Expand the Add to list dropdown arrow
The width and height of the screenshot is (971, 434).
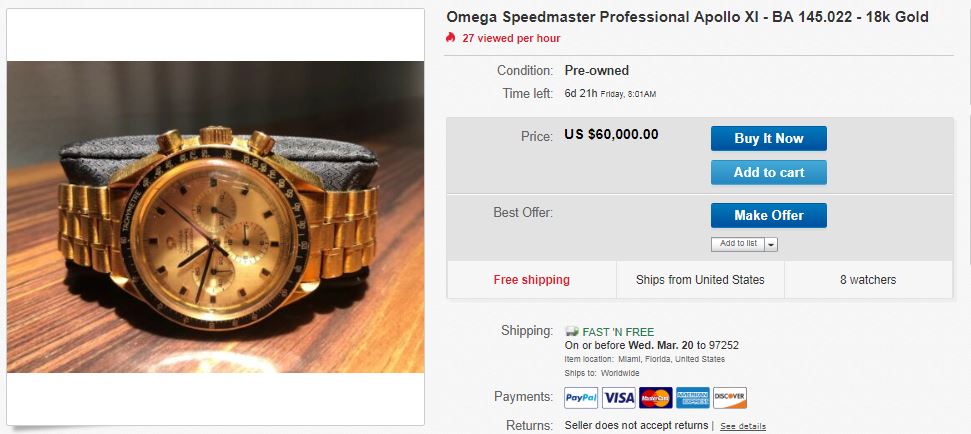pos(771,244)
